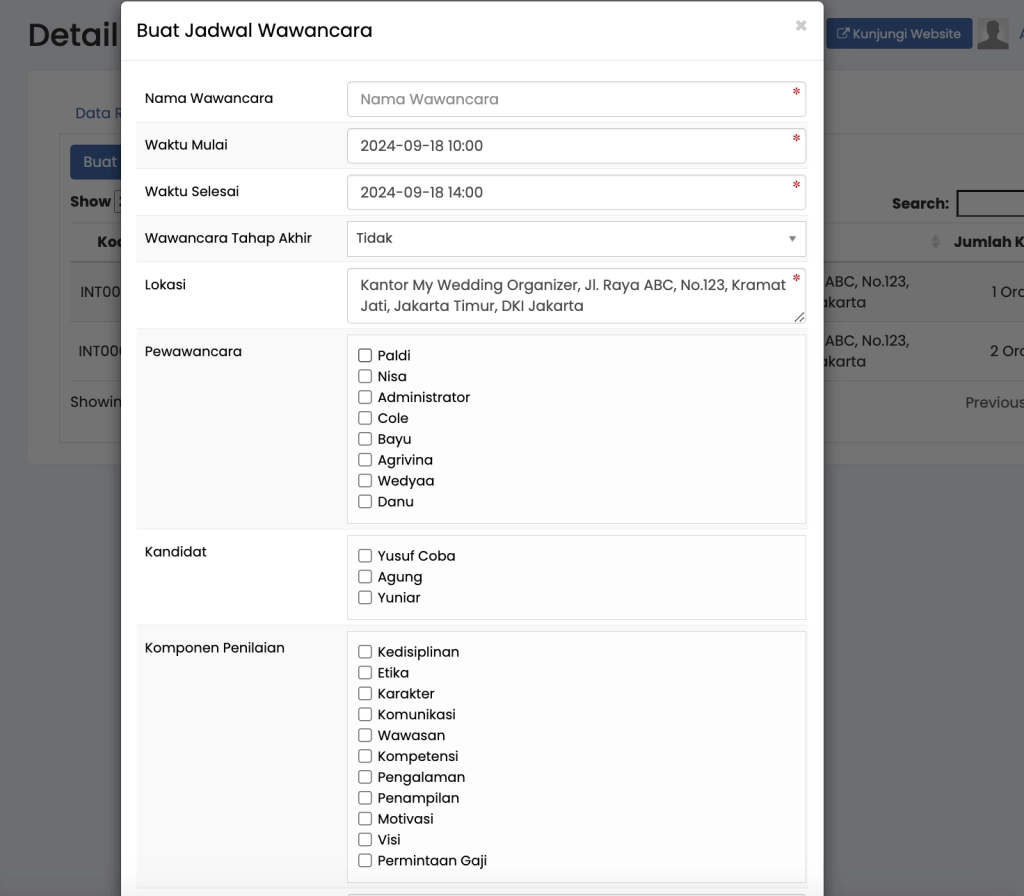The width and height of the screenshot is (1024, 896).
Task: Click the resize handle of the Lokasi textarea
Action: [800, 319]
